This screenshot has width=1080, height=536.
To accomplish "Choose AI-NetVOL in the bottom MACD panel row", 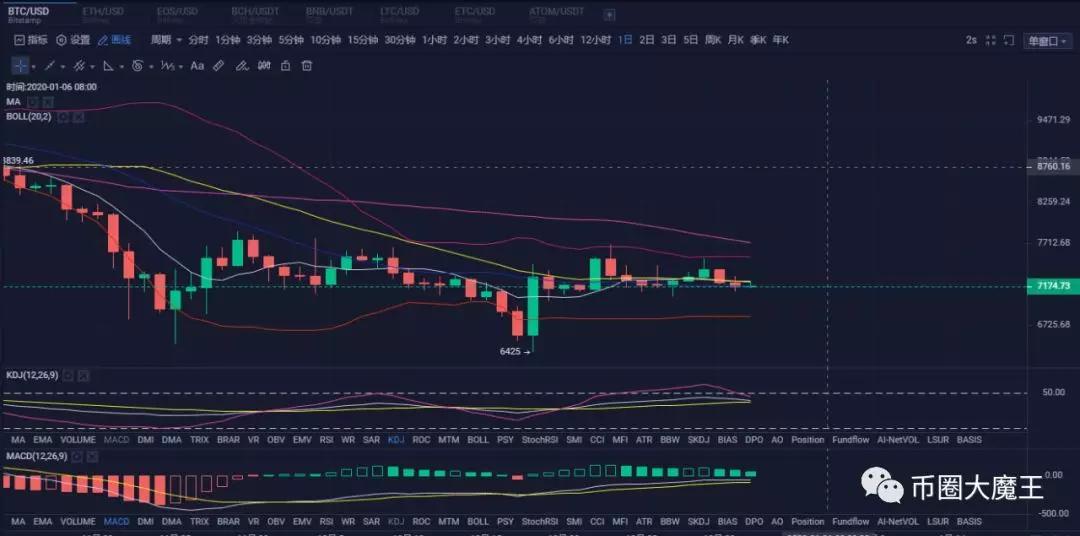I will 898,522.
